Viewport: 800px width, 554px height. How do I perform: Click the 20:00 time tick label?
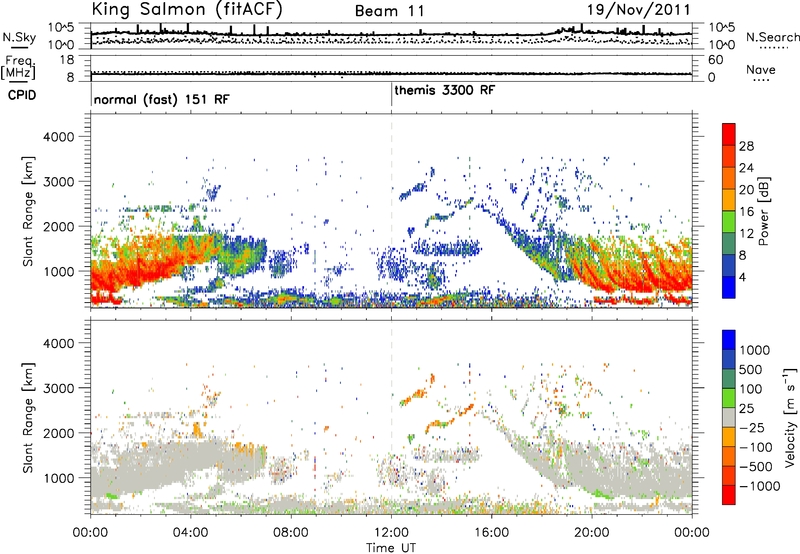(x=591, y=533)
